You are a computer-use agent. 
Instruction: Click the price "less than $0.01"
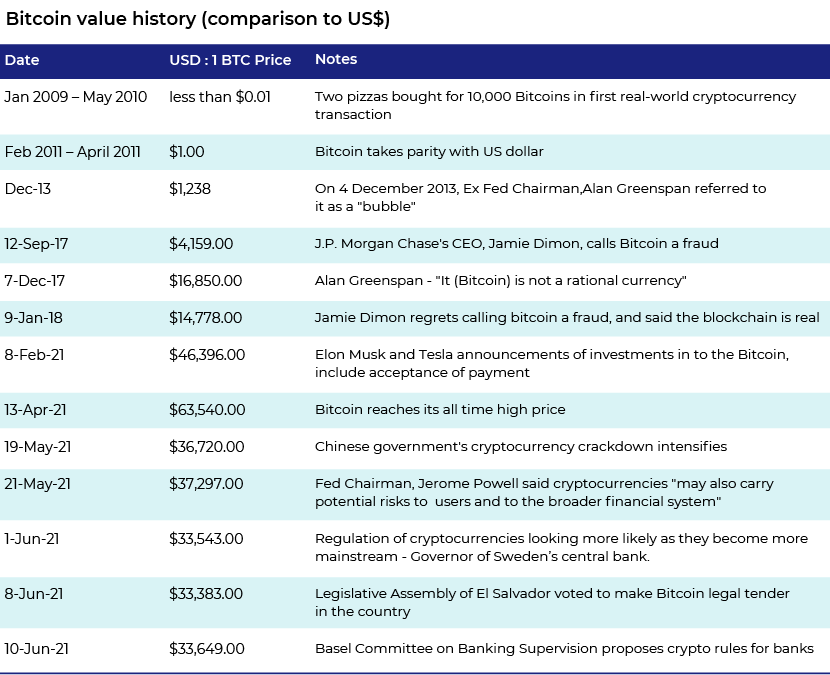click(x=220, y=97)
